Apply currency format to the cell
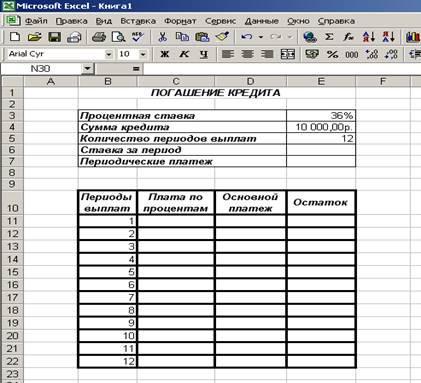This screenshot has height=383, width=421. pyautogui.click(x=312, y=54)
